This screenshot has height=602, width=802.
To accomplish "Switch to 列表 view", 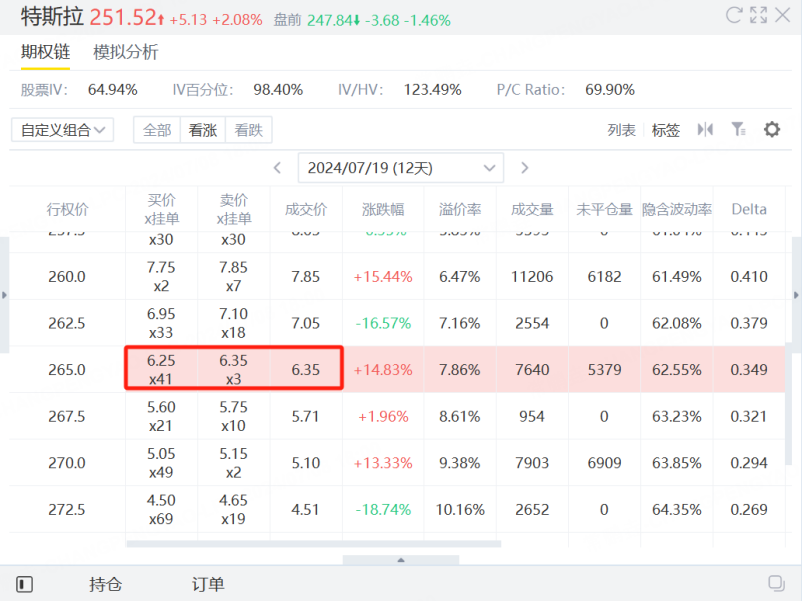I will pos(621,130).
